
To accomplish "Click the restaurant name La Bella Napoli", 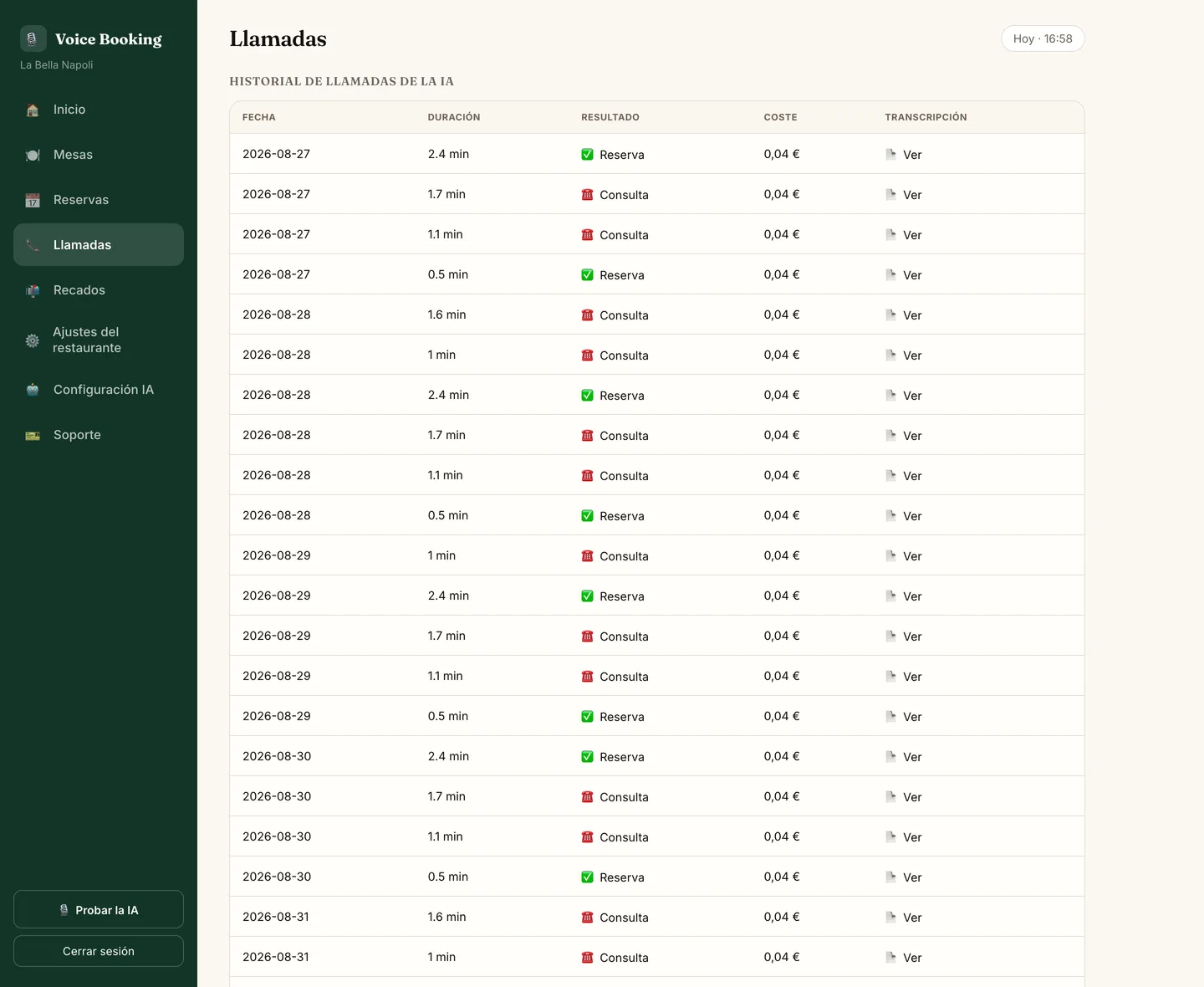I will click(x=57, y=65).
